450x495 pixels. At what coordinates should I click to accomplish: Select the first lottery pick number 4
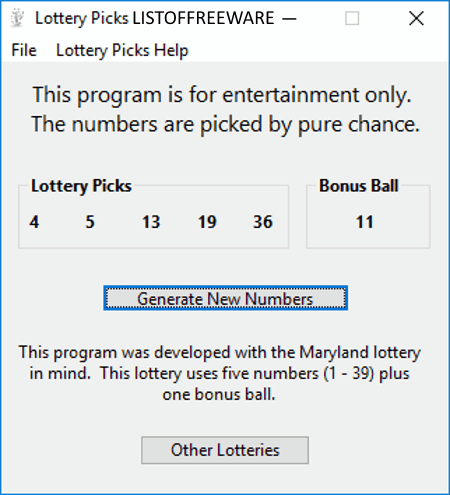(34, 222)
